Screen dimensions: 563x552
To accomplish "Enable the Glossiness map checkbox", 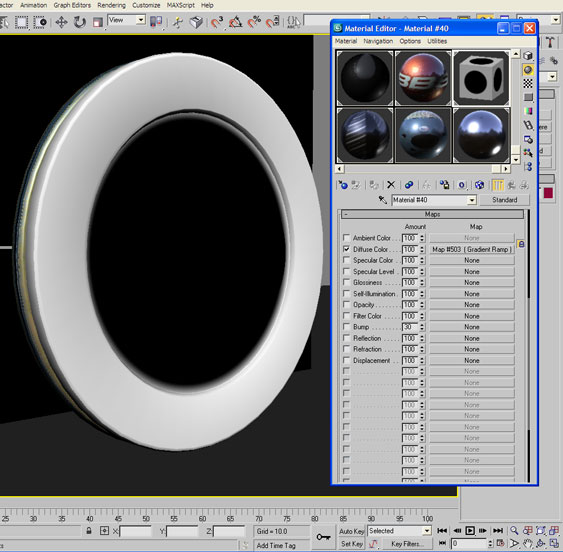I will [346, 282].
